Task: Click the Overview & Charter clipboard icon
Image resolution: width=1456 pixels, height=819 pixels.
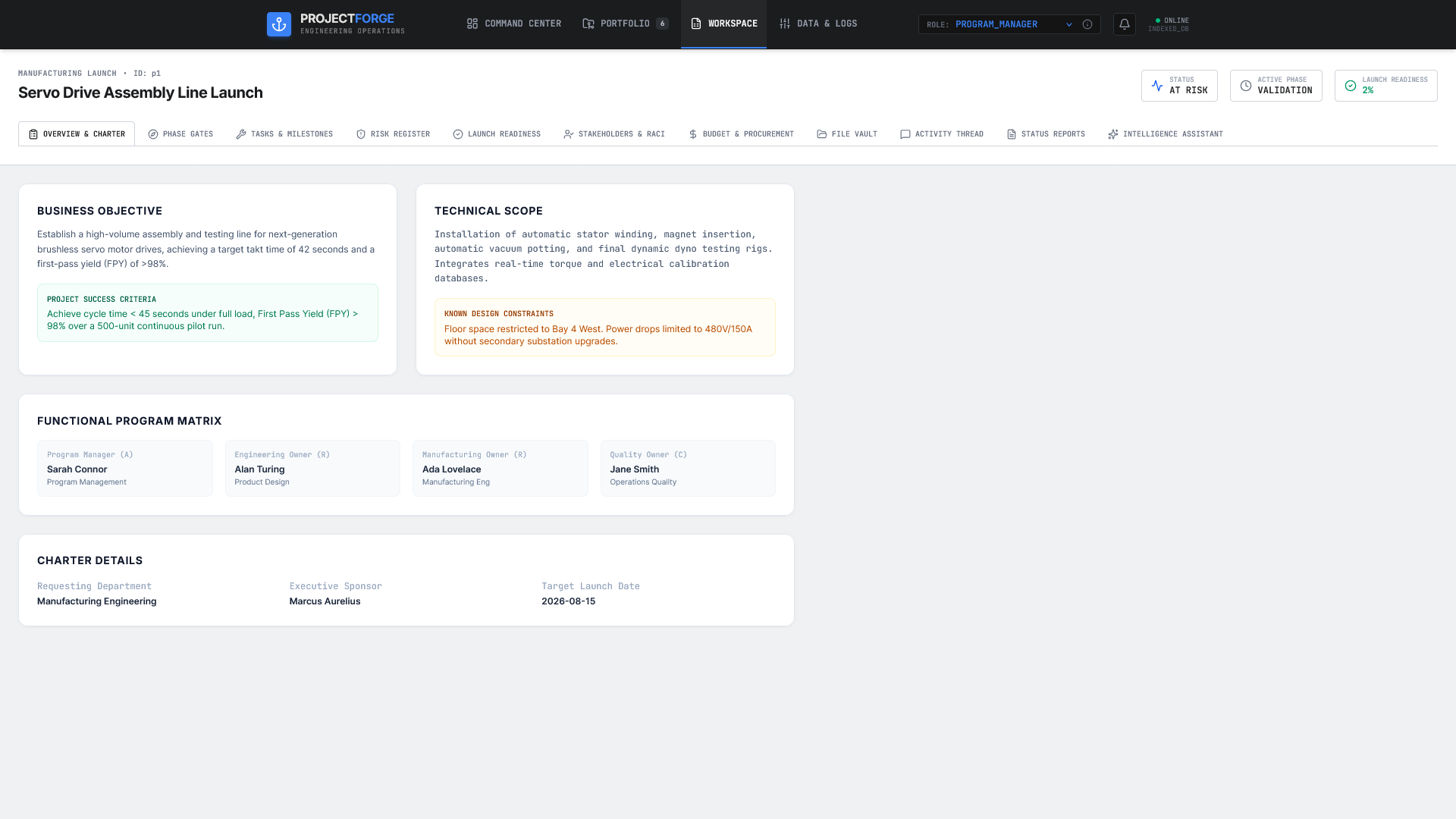Action: point(33,134)
